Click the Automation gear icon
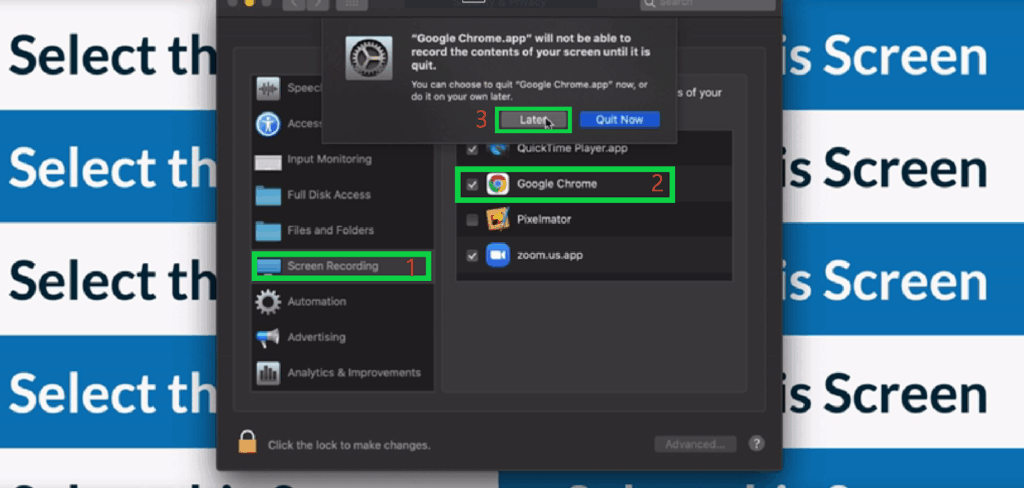Screen dimensions: 1024x488 pos(268,301)
